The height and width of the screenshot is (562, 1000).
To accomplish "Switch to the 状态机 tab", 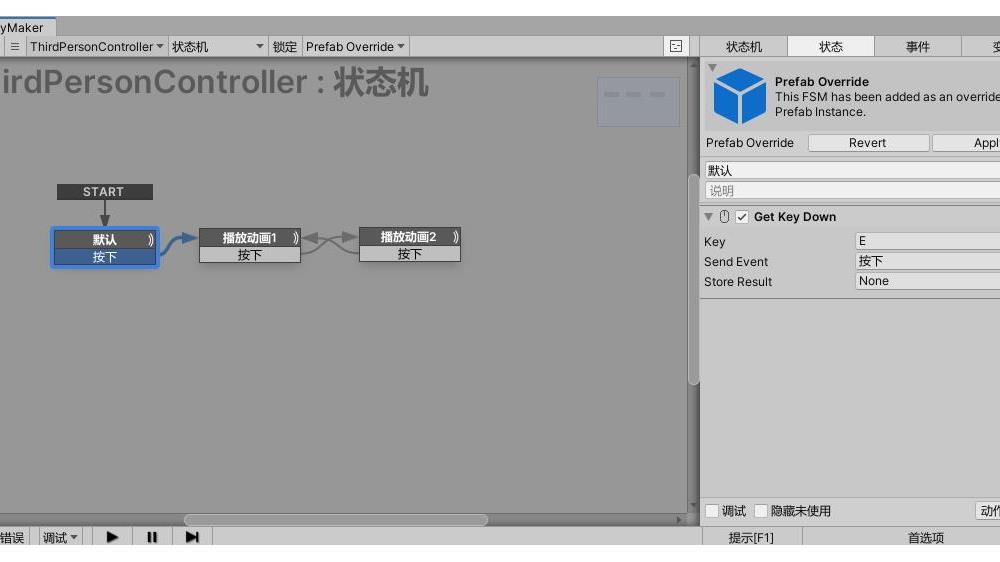I will pos(743,47).
